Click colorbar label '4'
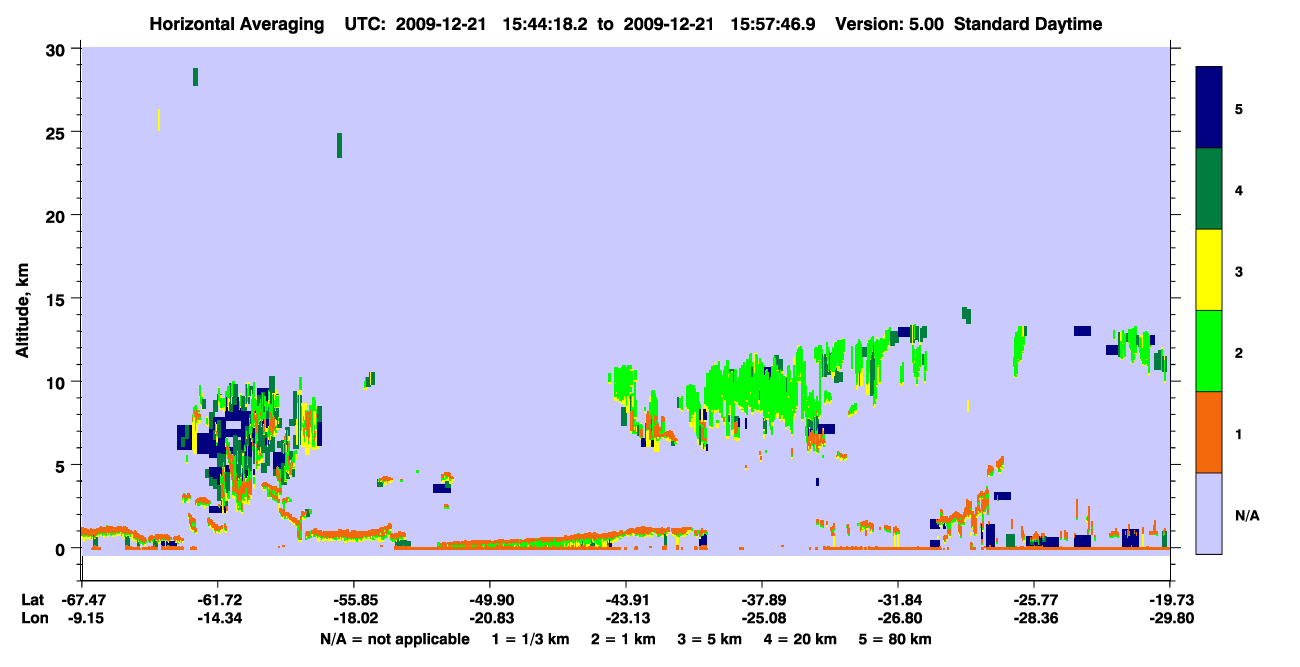This screenshot has width=1300, height=667. [x=1239, y=189]
